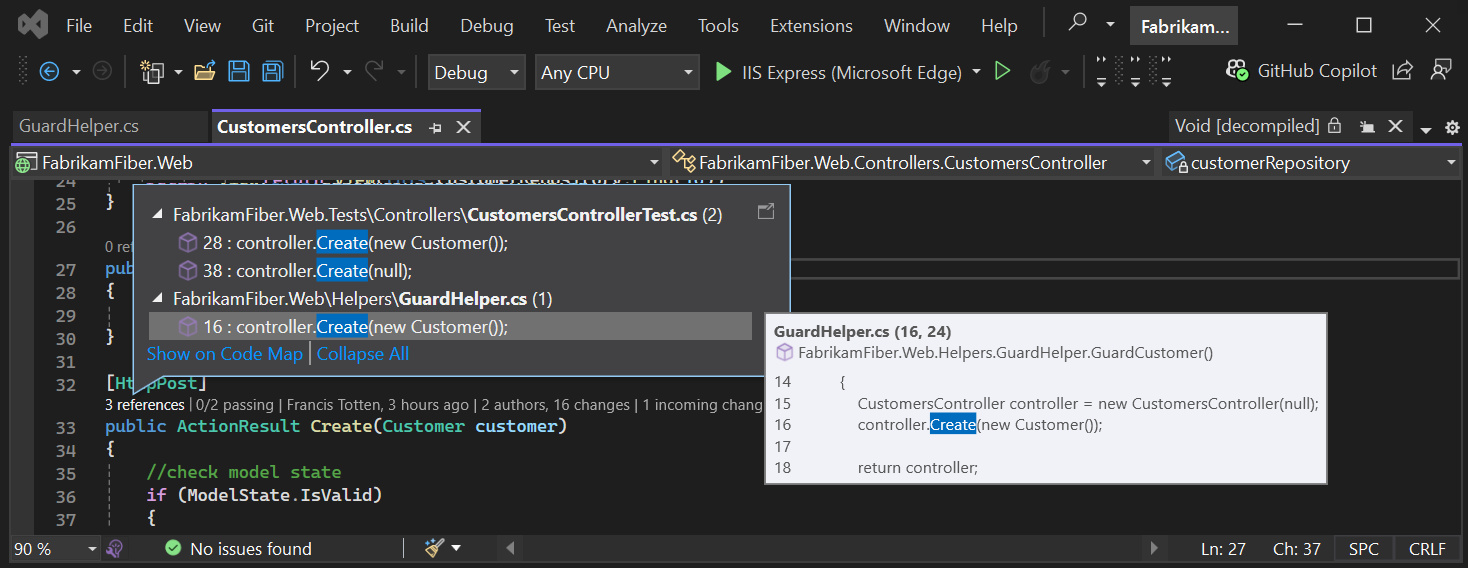Click the code cleanup broom icon

pos(433,548)
